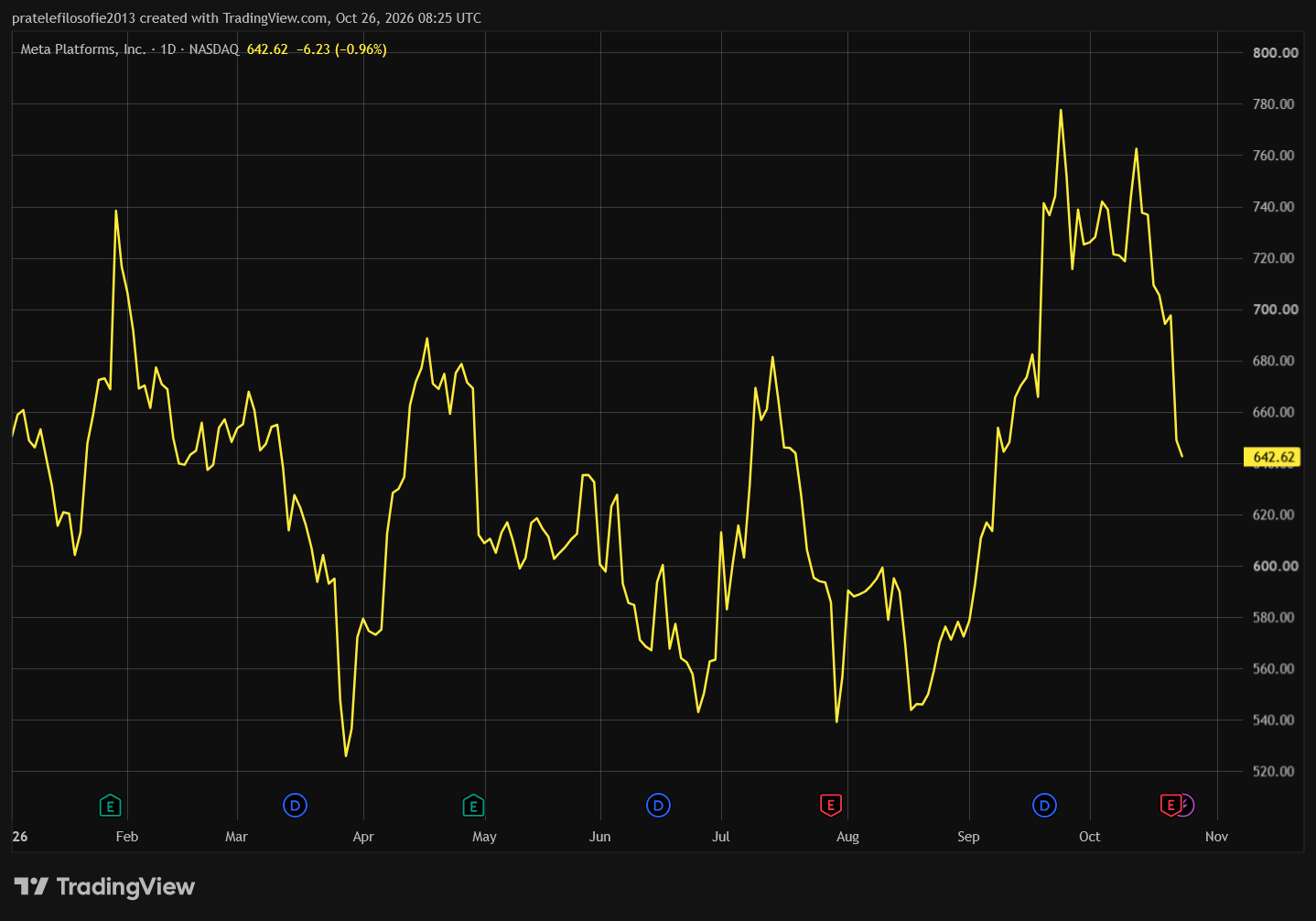Click the "700.00" price axis label

click(x=1275, y=309)
